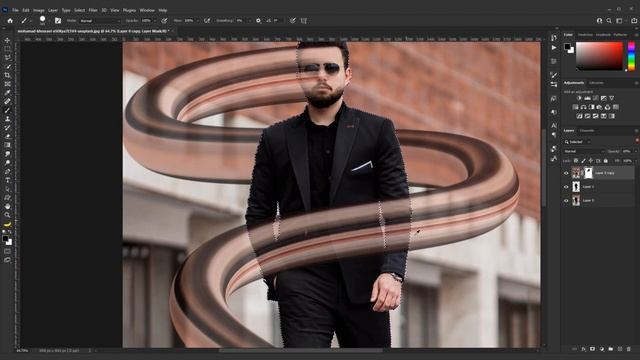The width and height of the screenshot is (640, 360).
Task: Add a Brightness/Contrast adjustment
Action: [579, 98]
